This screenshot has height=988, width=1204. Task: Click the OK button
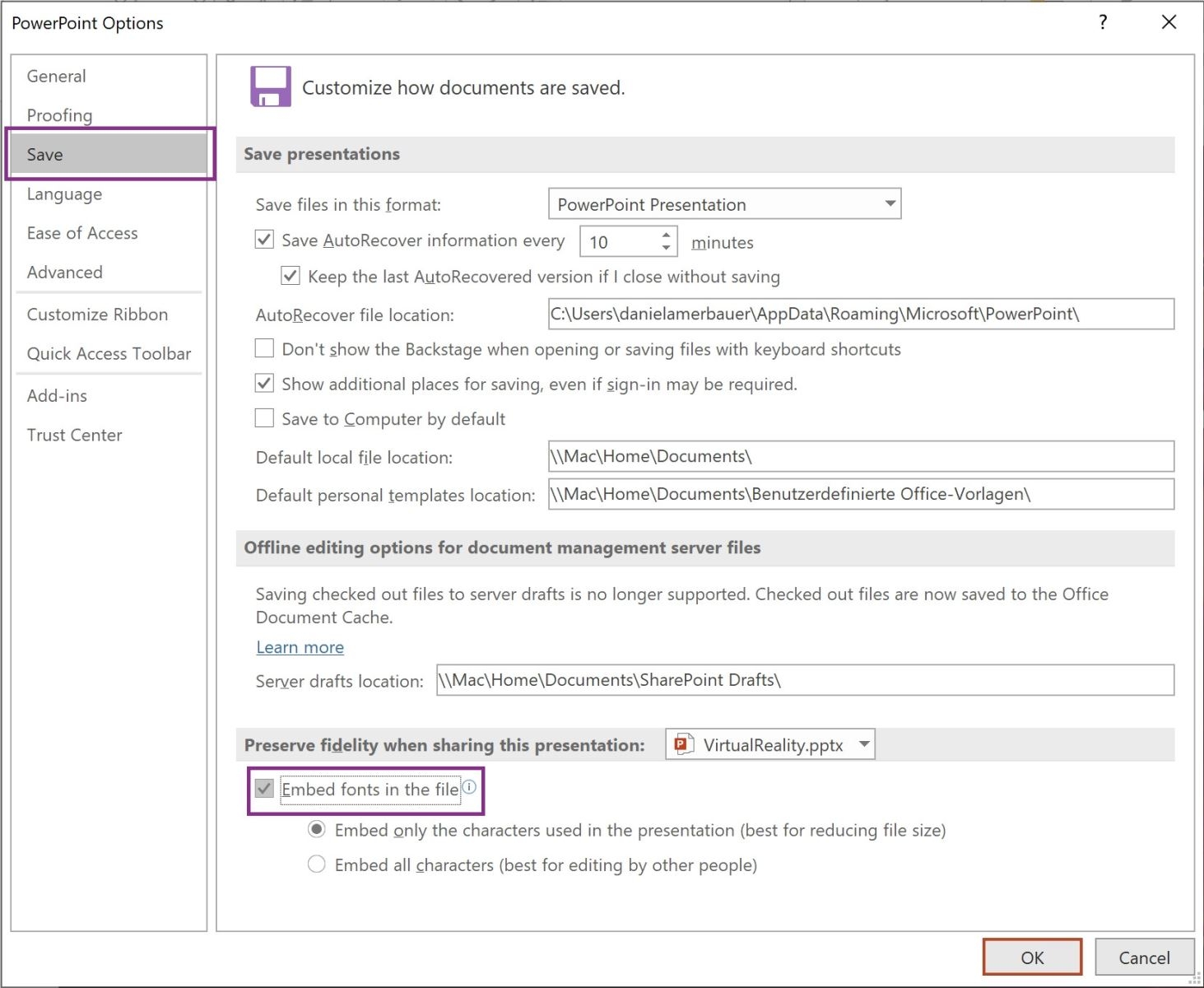click(x=1032, y=958)
